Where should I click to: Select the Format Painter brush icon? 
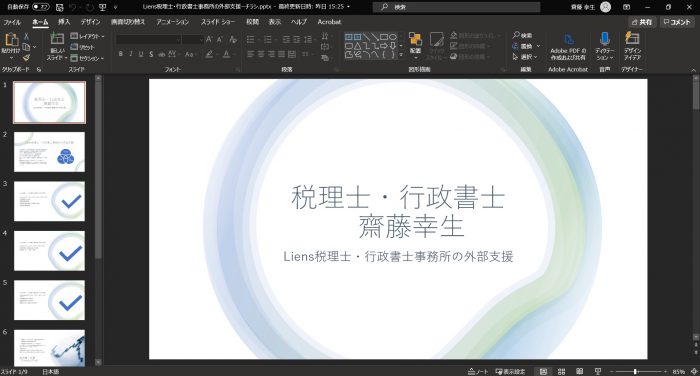[x=26, y=58]
